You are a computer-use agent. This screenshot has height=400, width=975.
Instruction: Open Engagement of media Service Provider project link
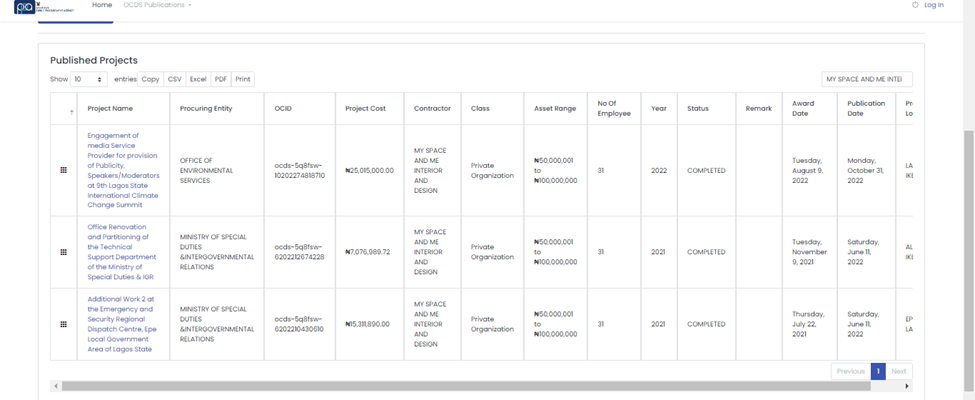[123, 170]
